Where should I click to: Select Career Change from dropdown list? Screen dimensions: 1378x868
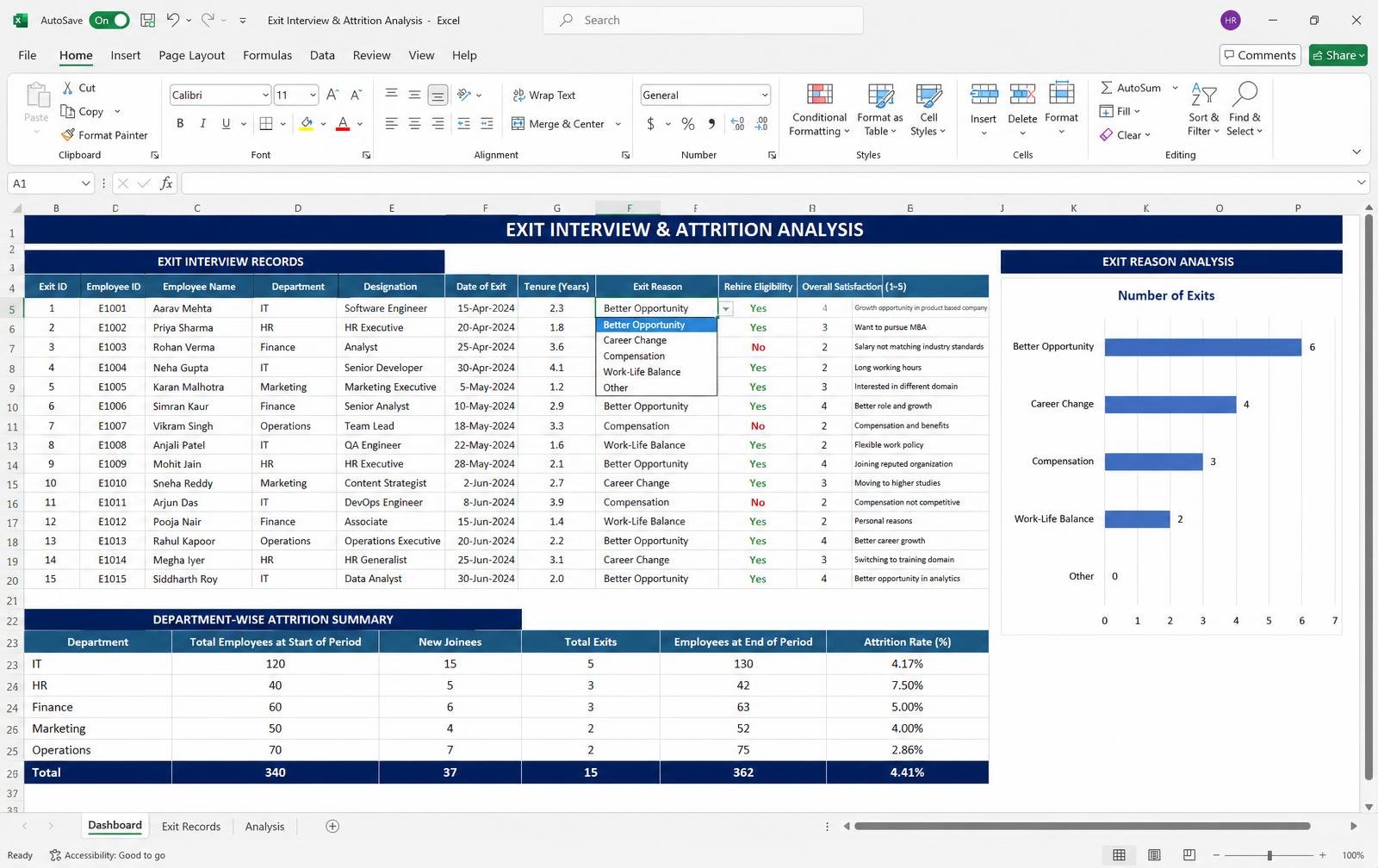pyautogui.click(x=656, y=340)
